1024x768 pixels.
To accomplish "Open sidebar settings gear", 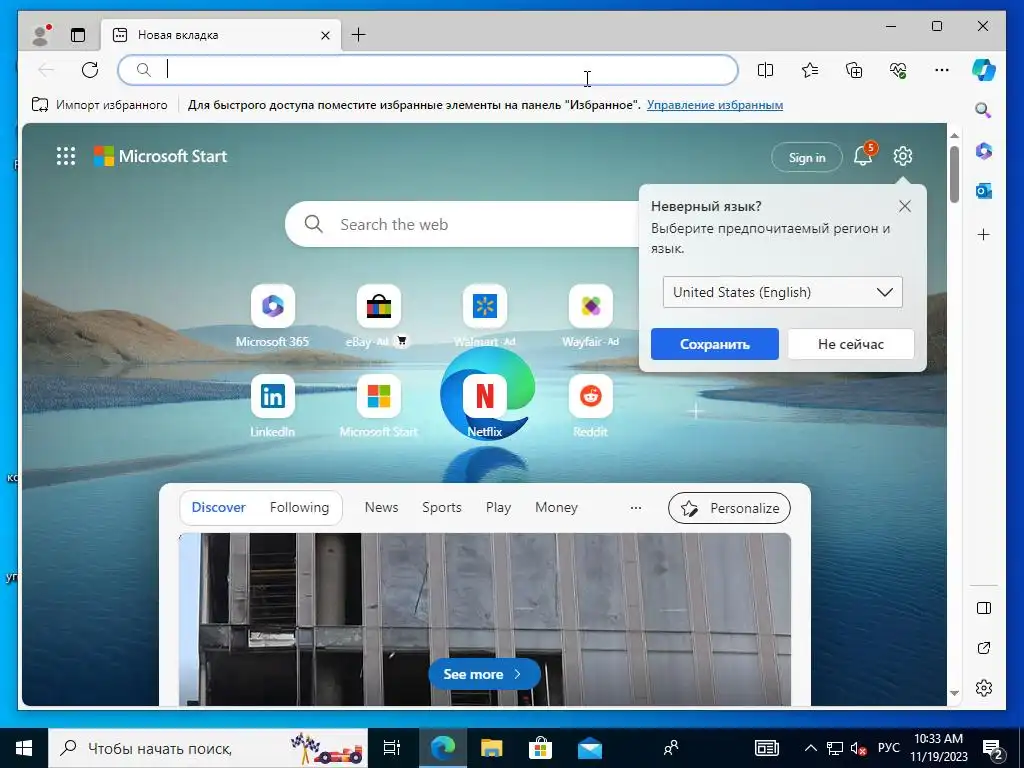I will [984, 688].
